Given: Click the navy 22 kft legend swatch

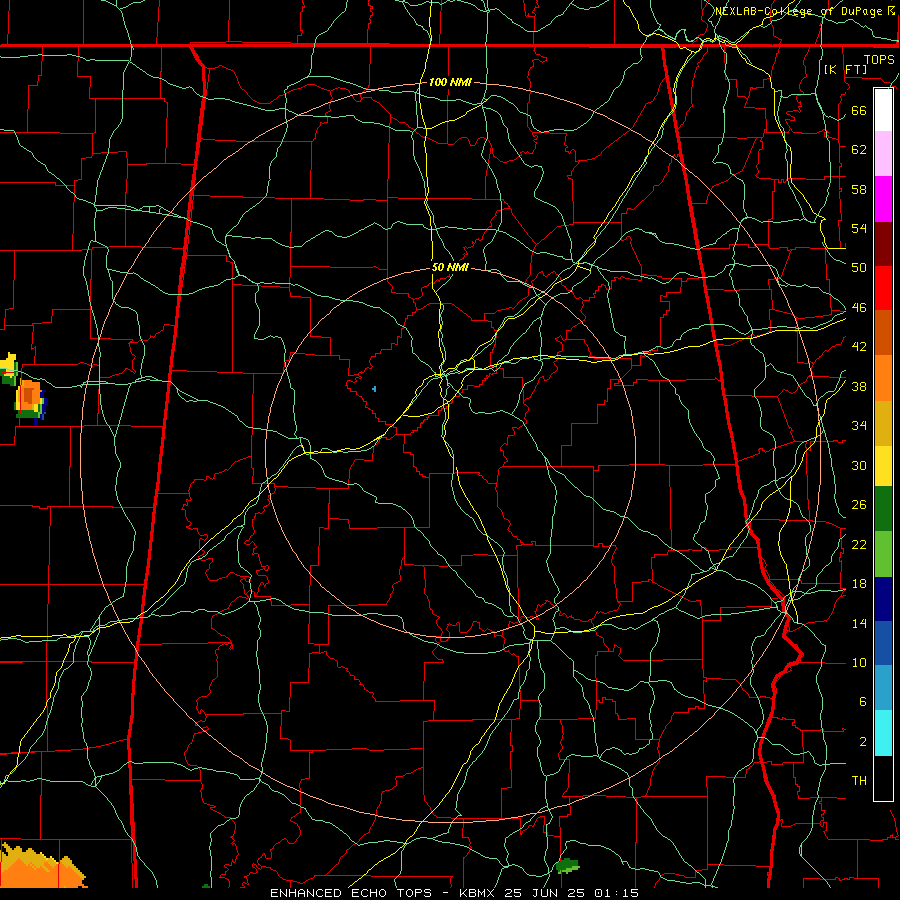Looking at the screenshot, I should click(883, 599).
